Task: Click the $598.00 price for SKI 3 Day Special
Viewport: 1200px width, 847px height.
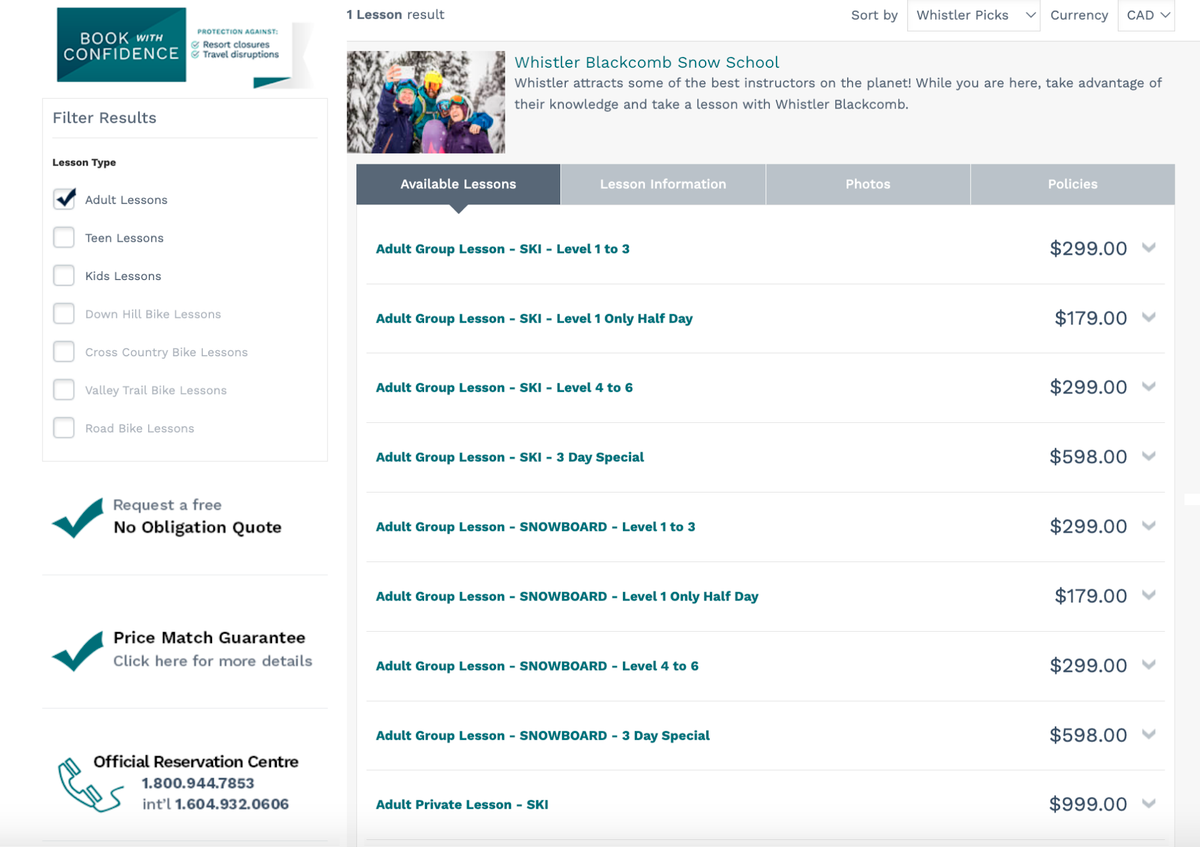Action: (x=1088, y=457)
